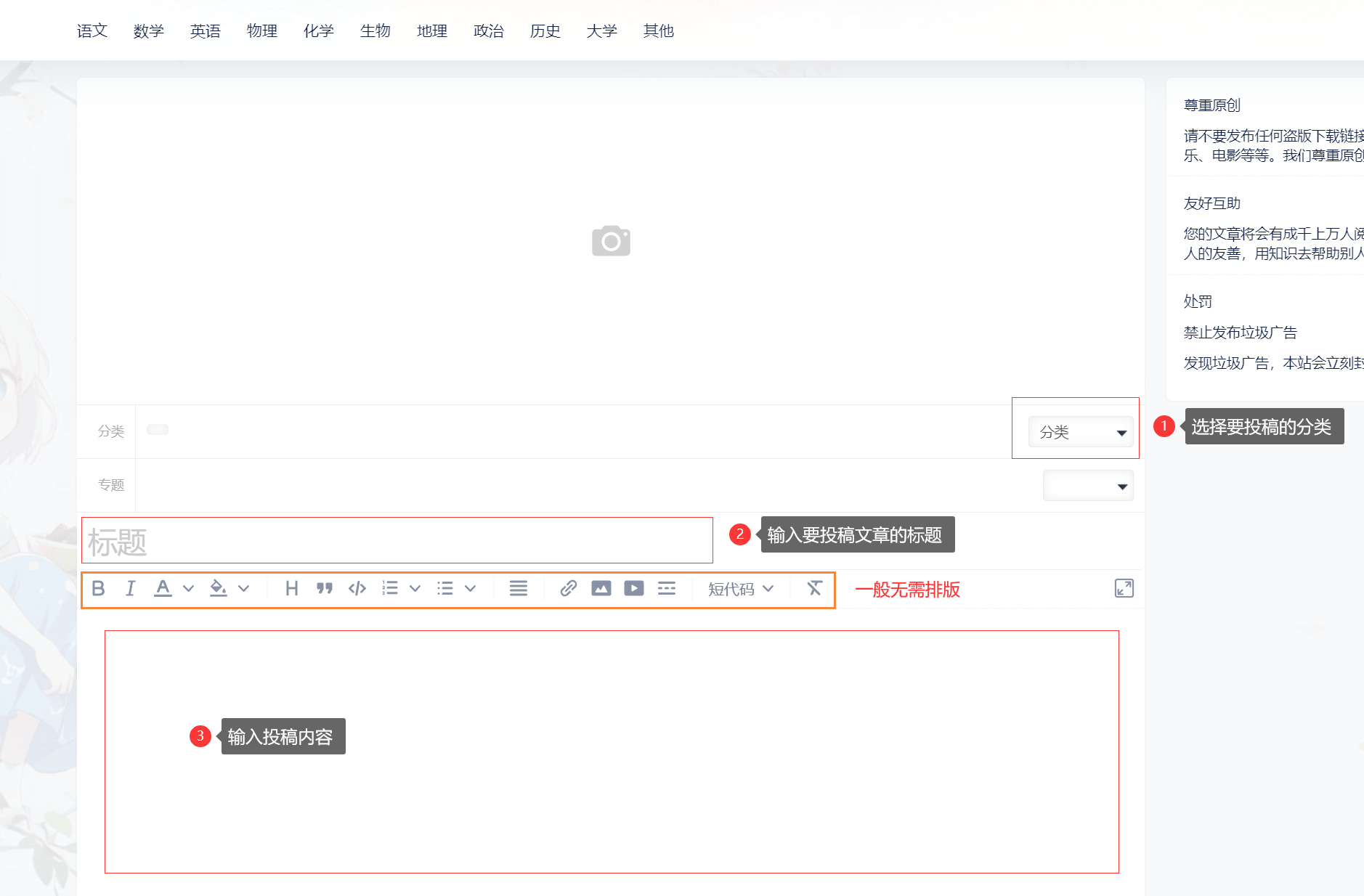Open the 分类 category dropdown
The height and width of the screenshot is (896, 1364).
[1080, 432]
